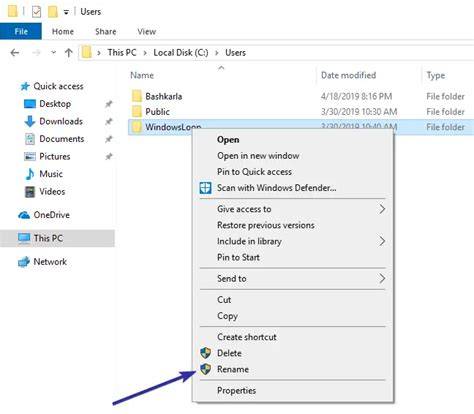Choose Open in new window

point(258,156)
